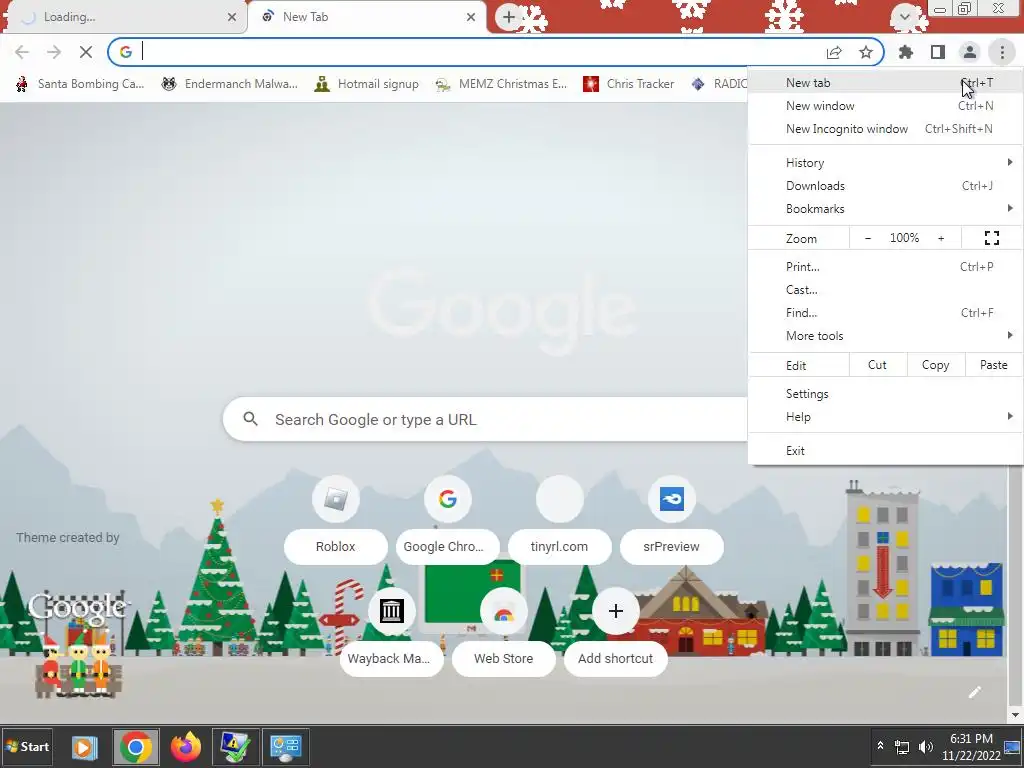Open Settings from the menu
This screenshot has width=1024, height=768.
click(x=886, y=394)
